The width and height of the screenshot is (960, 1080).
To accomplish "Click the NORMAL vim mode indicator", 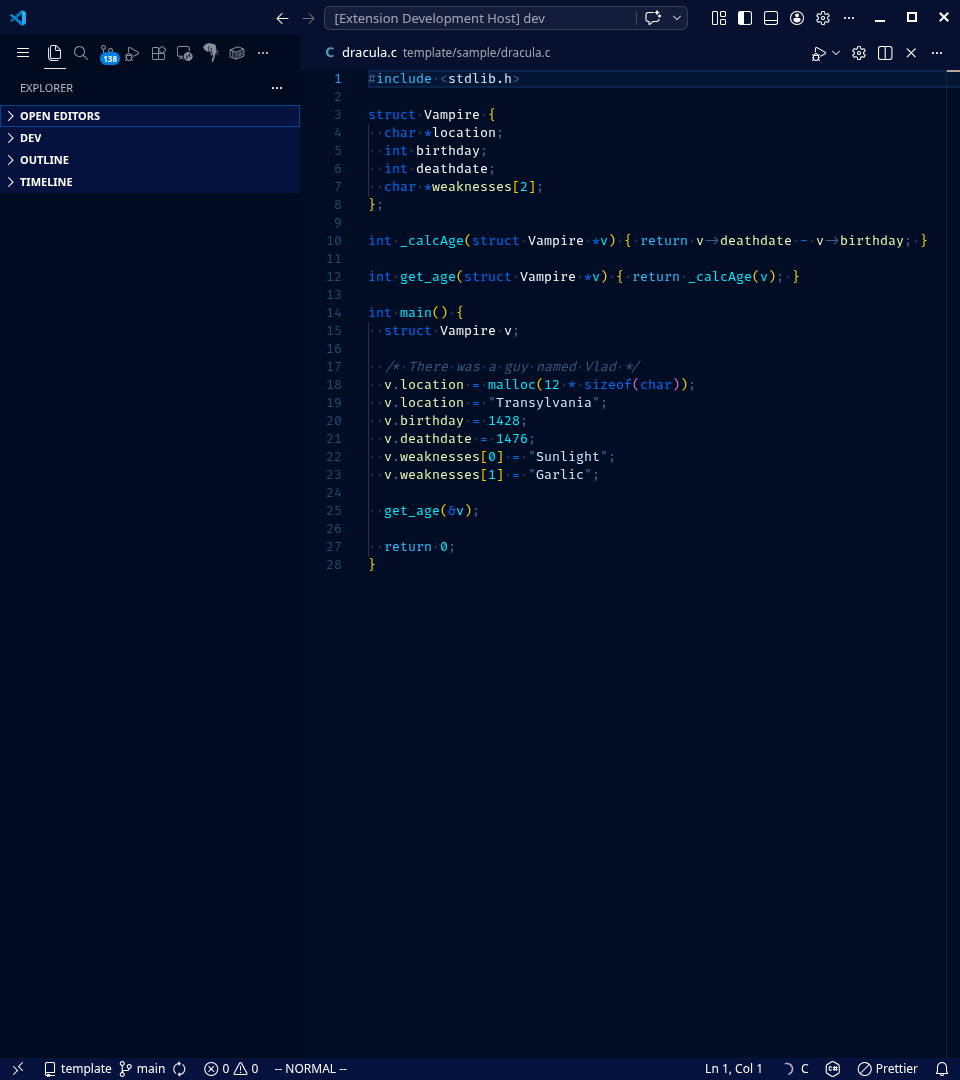I will click(x=311, y=1068).
